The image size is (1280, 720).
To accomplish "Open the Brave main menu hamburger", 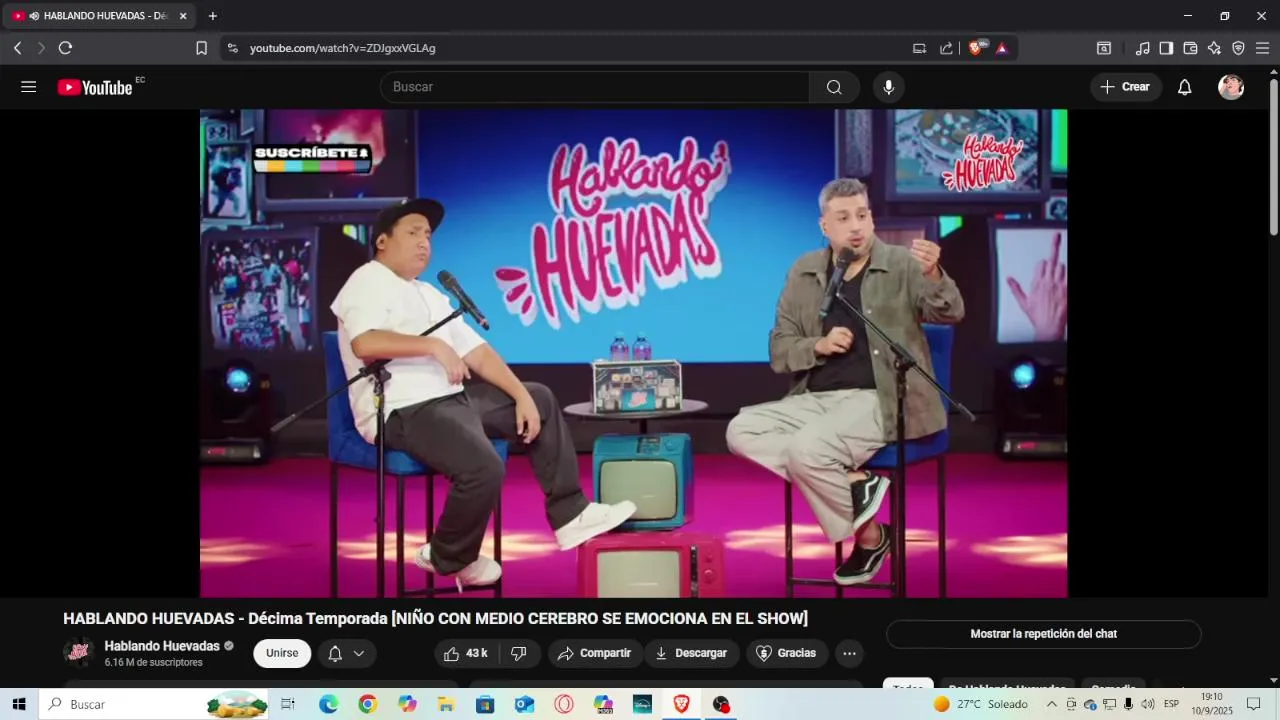I will pos(1262,48).
